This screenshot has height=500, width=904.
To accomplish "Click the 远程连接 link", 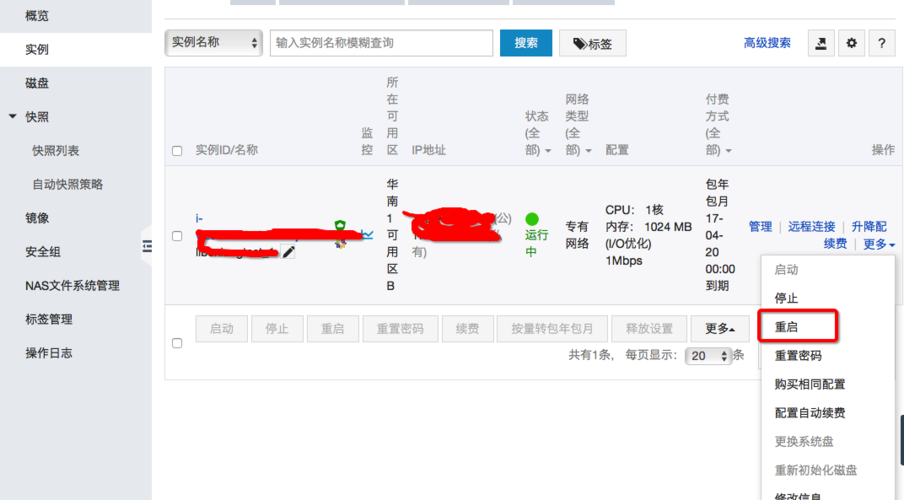I will coord(811,227).
